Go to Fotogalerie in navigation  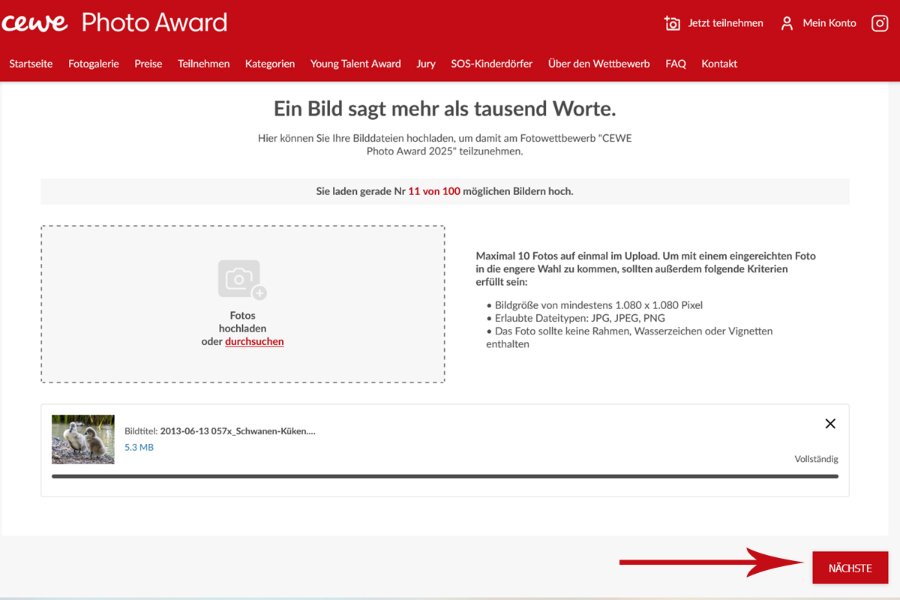coord(94,64)
